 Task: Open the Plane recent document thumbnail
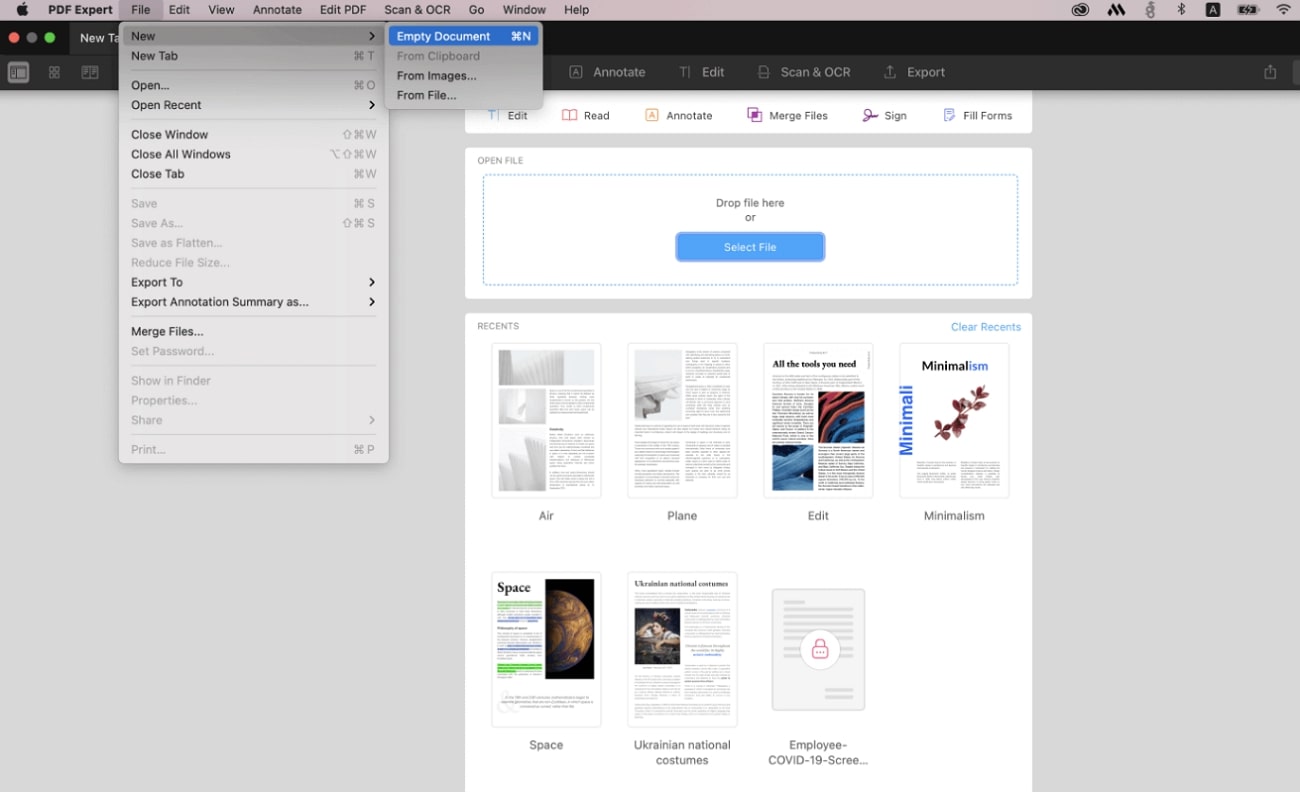pyautogui.click(x=682, y=421)
